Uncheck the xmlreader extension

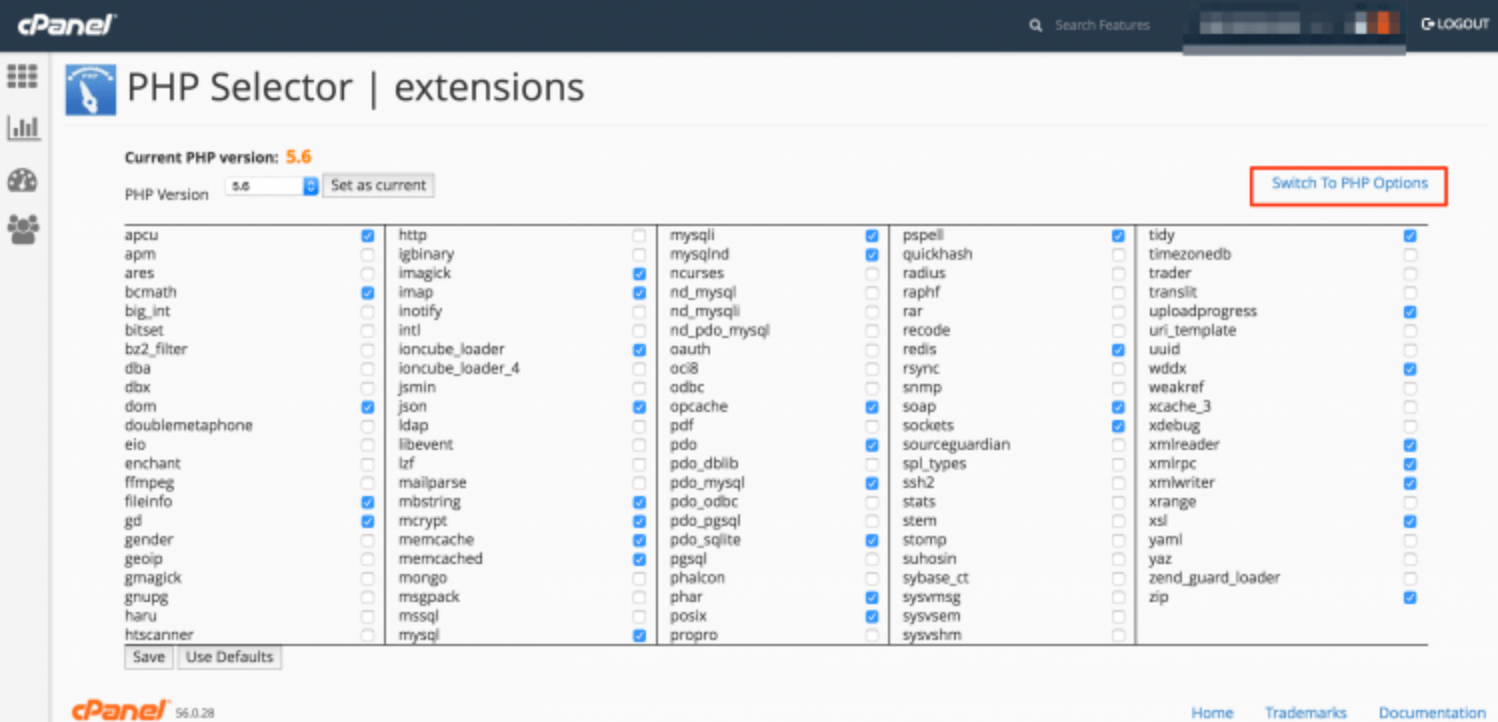point(1410,445)
